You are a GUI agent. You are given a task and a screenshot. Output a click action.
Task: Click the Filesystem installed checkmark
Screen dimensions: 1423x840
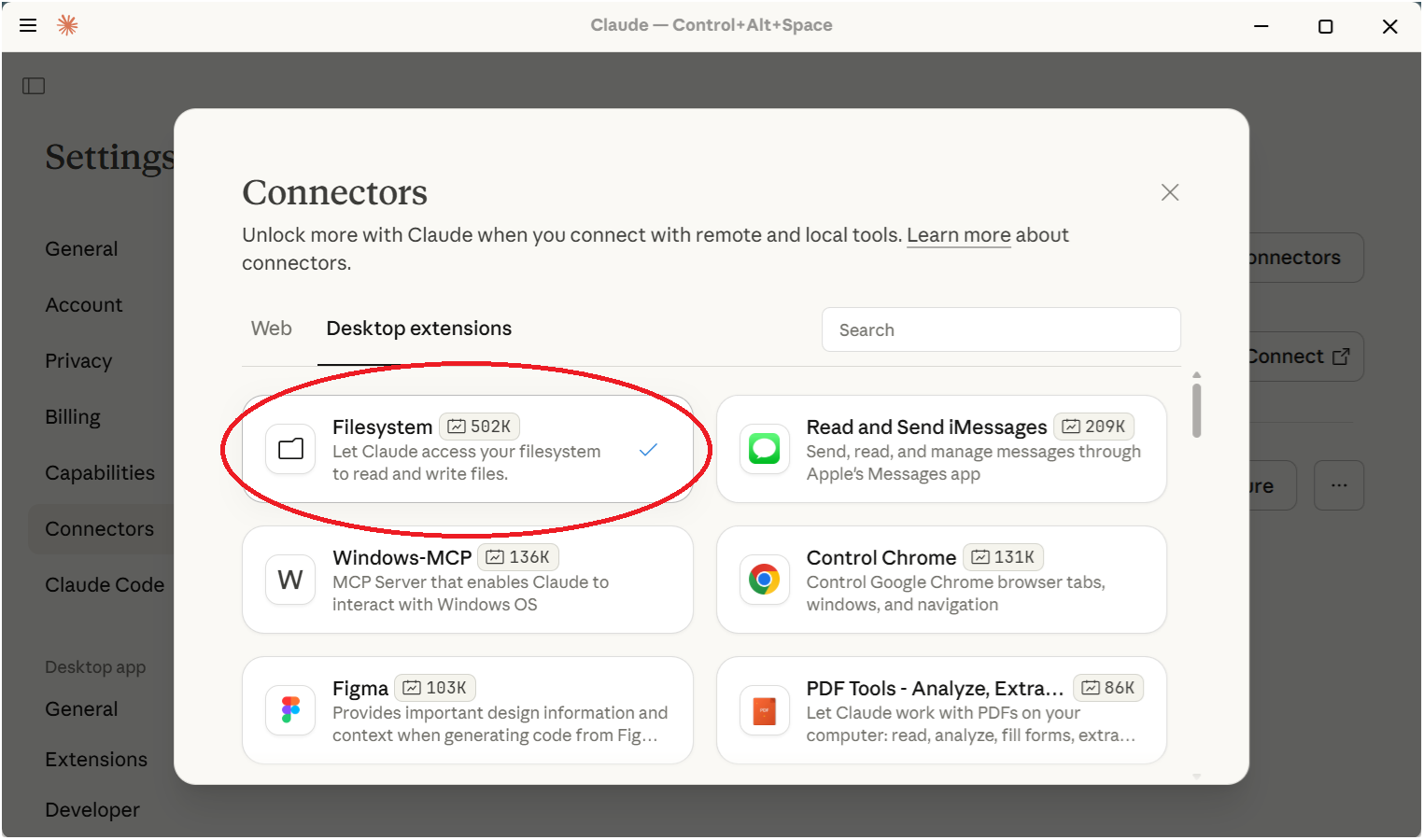(648, 450)
